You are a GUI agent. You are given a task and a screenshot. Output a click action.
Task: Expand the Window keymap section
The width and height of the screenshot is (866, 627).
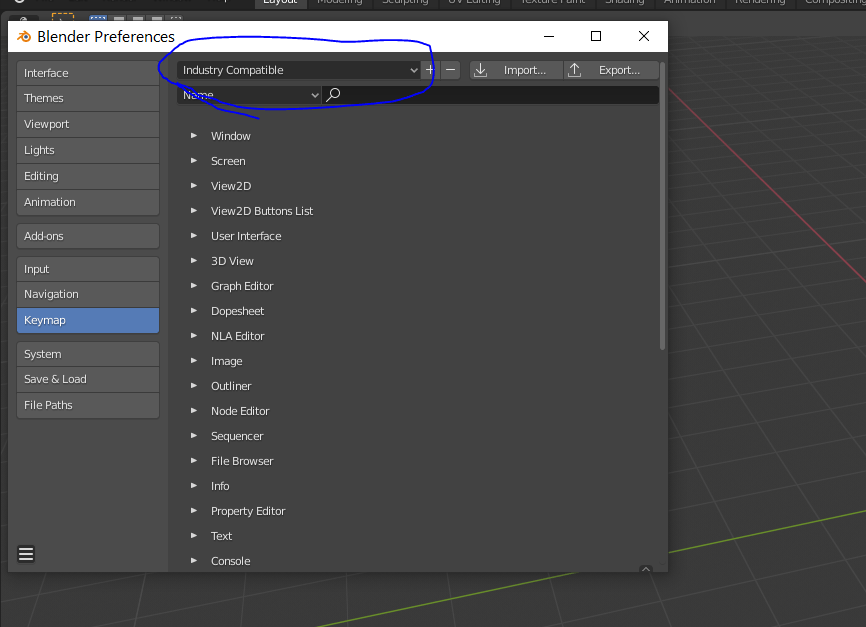pos(193,135)
